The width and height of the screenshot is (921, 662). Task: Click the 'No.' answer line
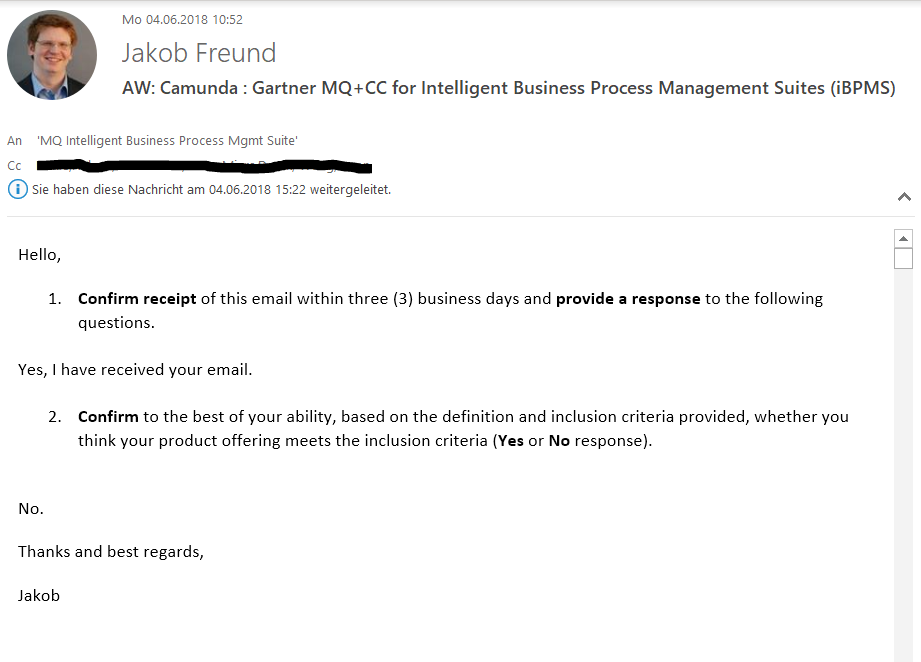[31, 509]
